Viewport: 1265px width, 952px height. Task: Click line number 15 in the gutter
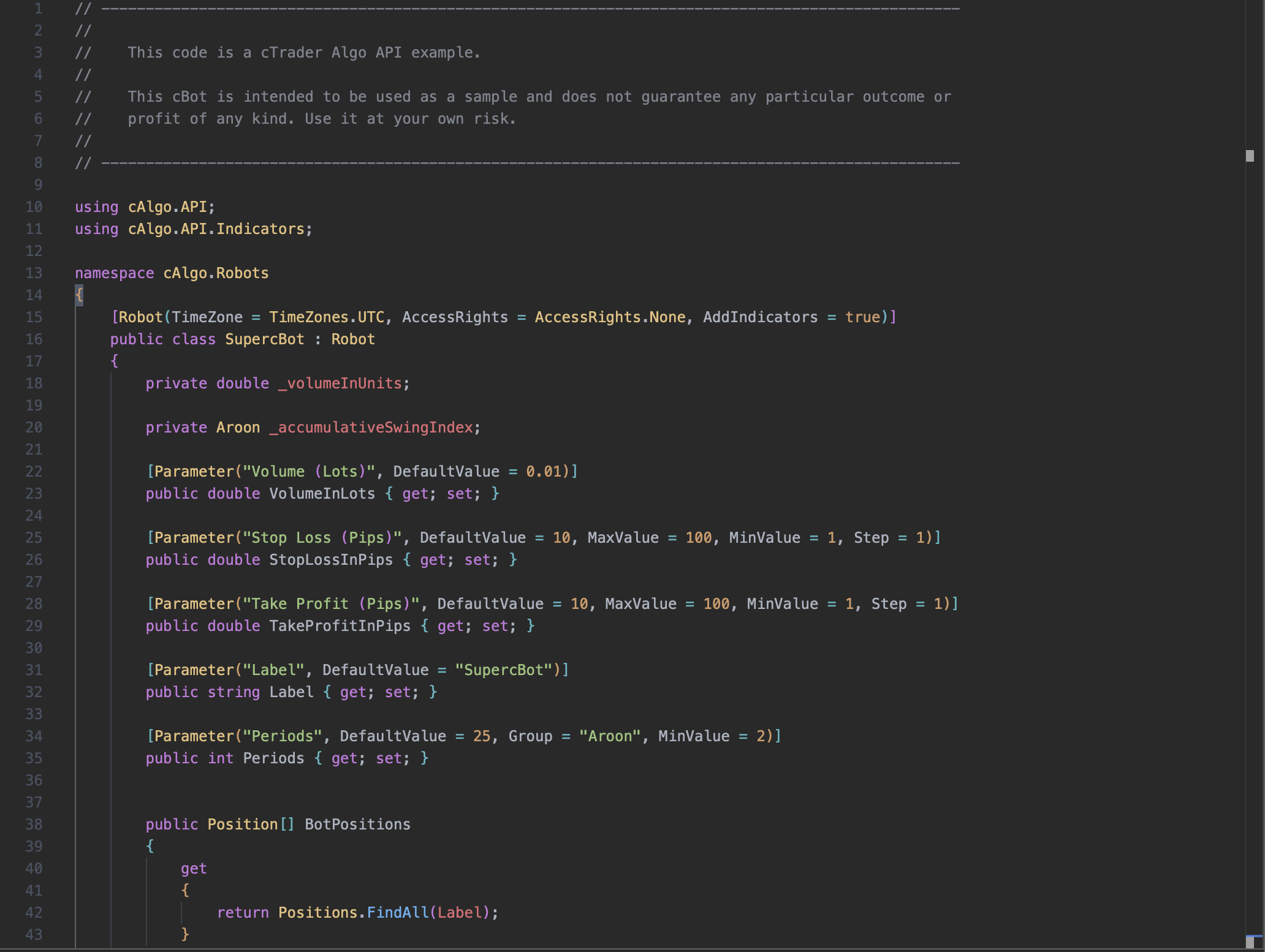click(34, 317)
